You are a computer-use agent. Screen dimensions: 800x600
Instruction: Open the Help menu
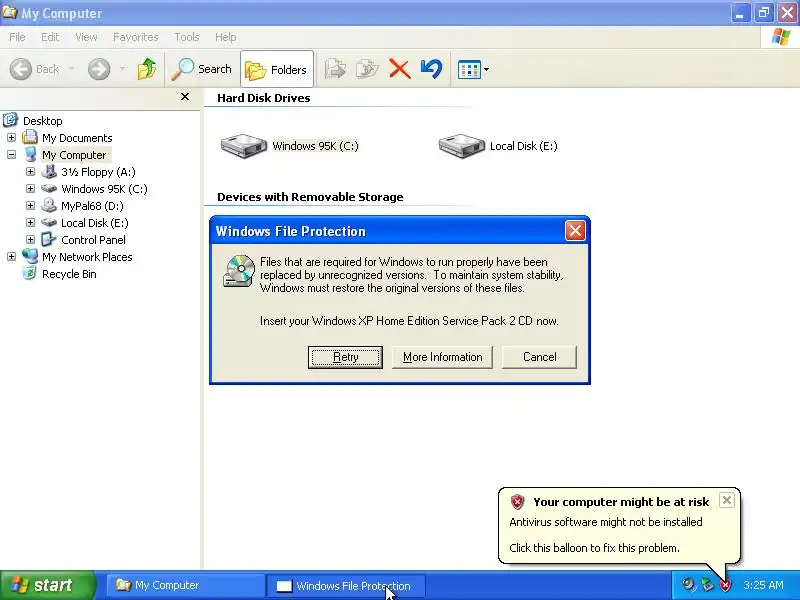click(225, 37)
